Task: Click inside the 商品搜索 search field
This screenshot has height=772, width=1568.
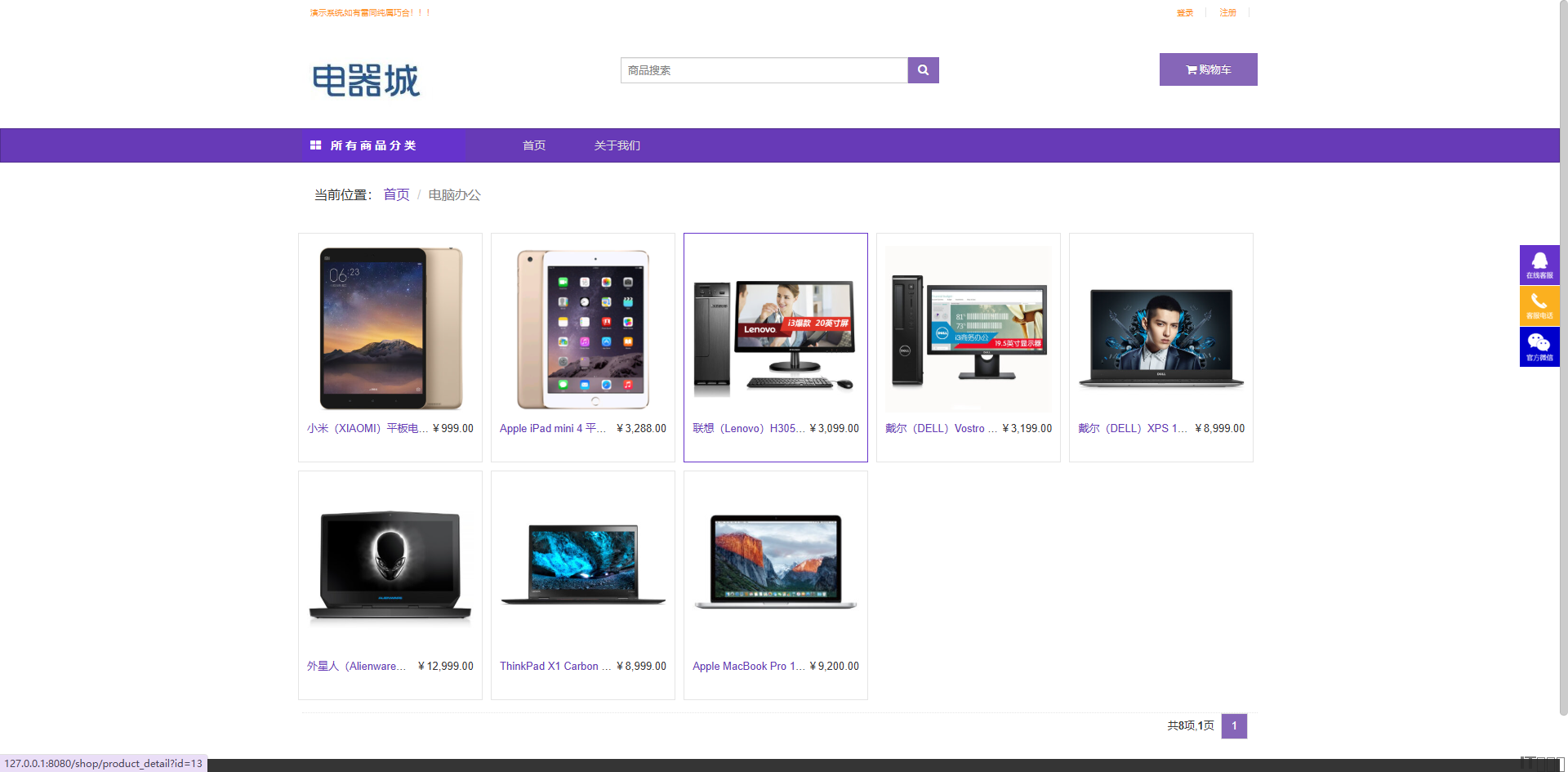Action: tap(764, 70)
